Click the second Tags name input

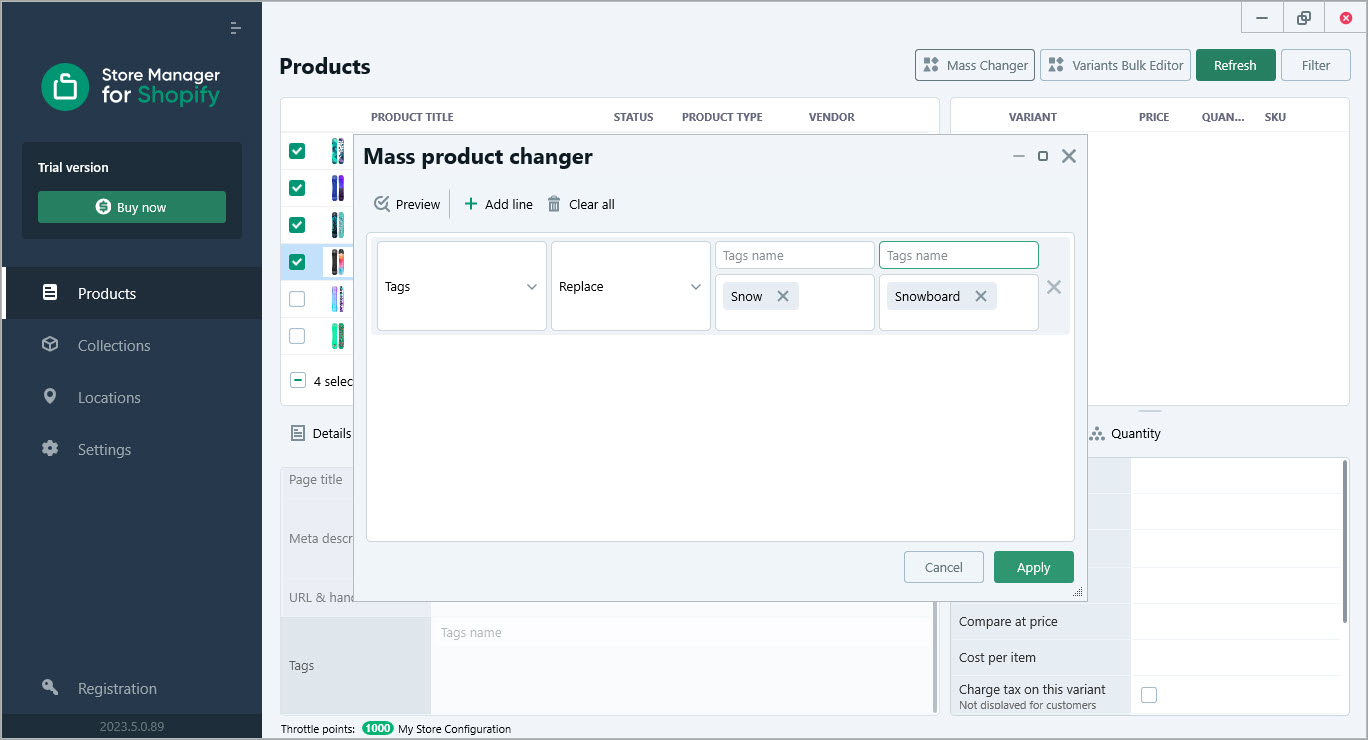pos(959,255)
